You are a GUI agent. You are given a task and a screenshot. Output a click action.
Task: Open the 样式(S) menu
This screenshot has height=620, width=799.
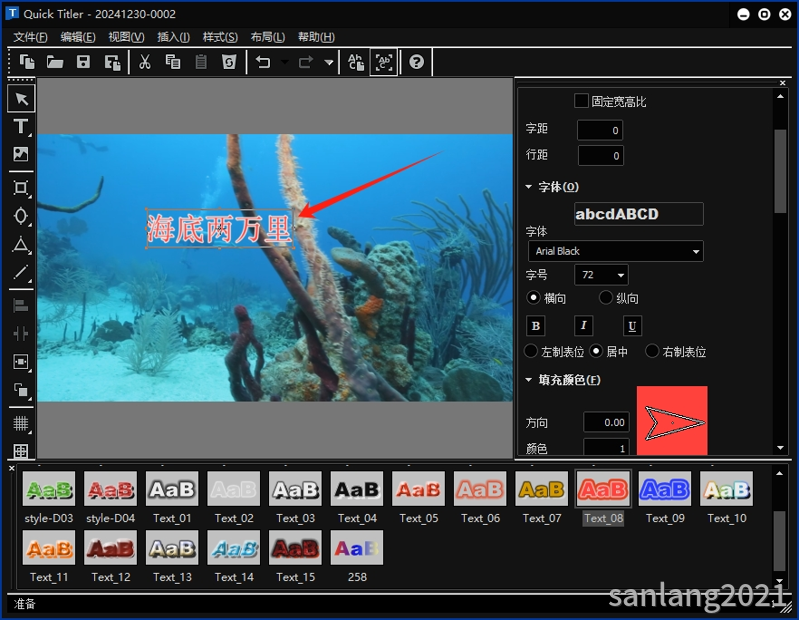(220, 37)
